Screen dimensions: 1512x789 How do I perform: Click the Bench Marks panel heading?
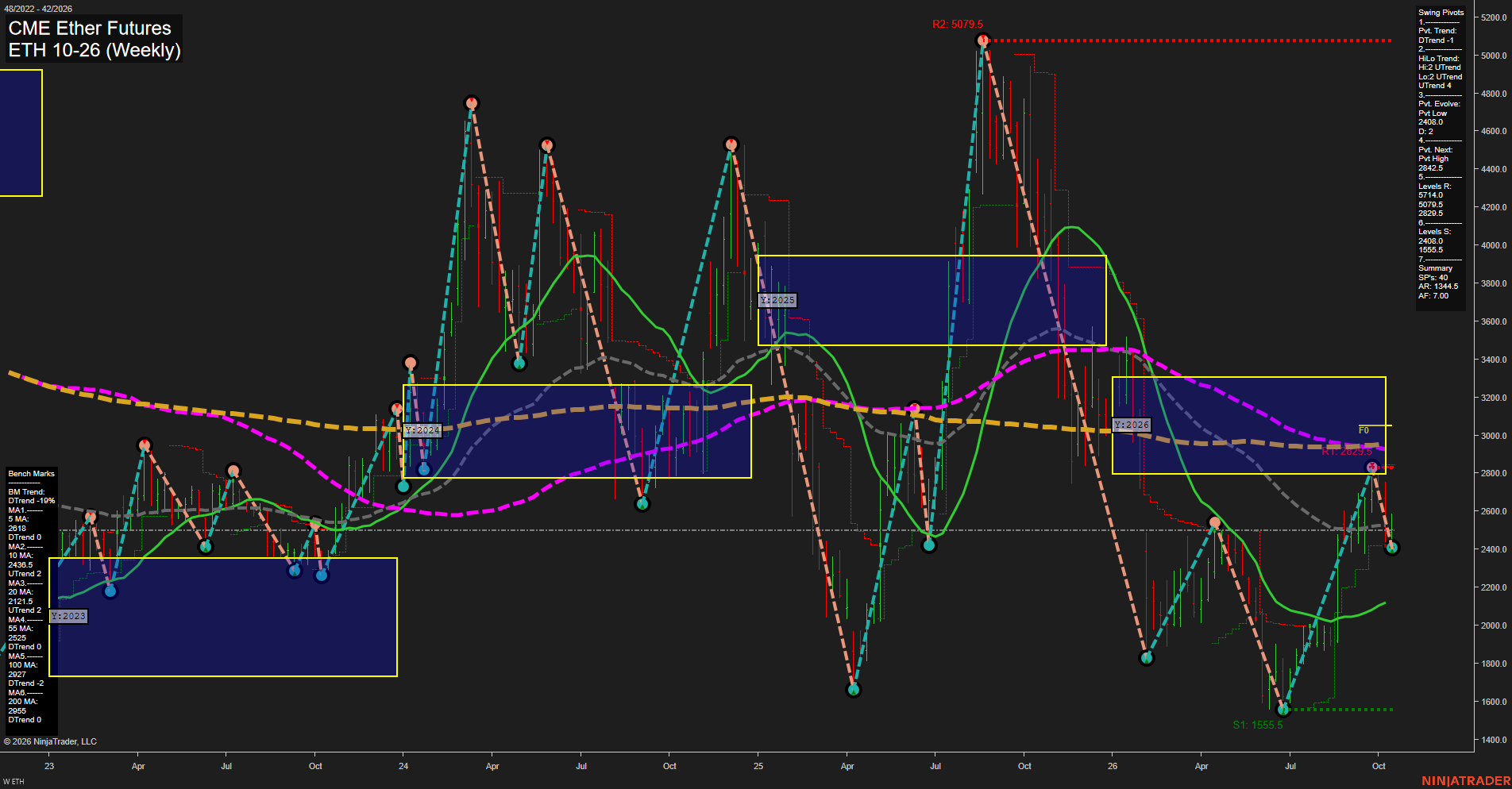tap(31, 474)
